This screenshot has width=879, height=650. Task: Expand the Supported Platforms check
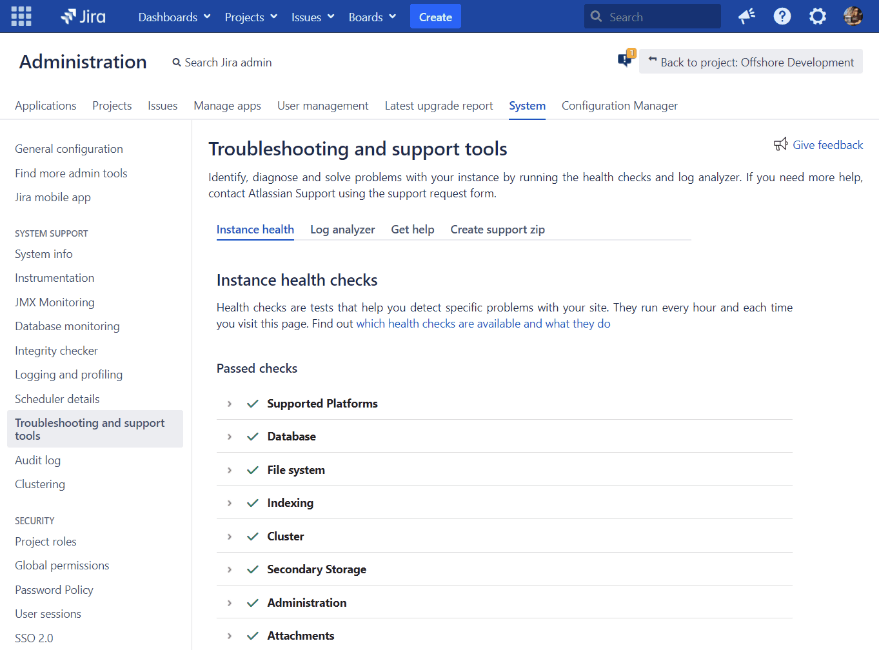click(228, 403)
